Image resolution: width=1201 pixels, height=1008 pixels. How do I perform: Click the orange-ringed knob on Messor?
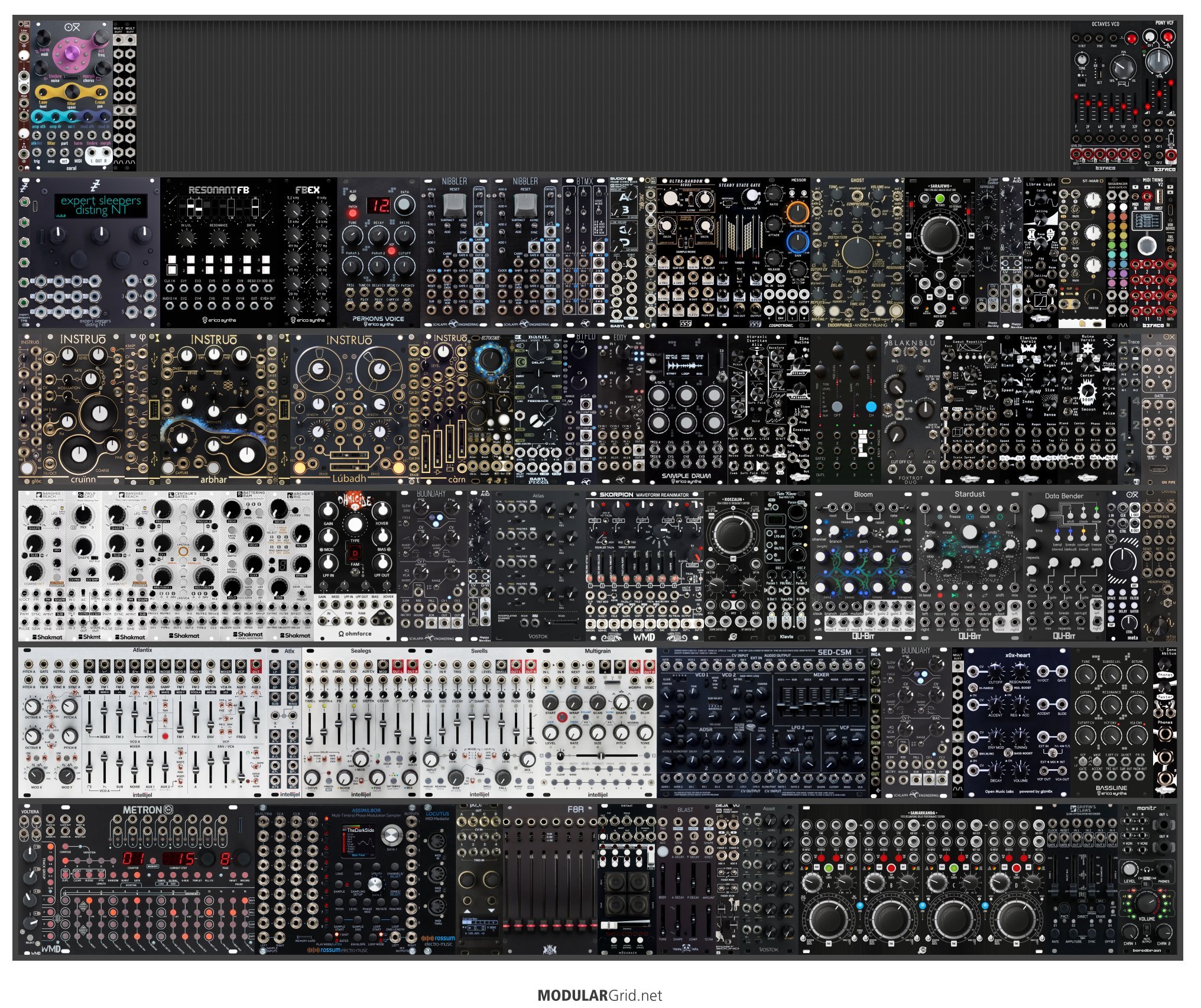point(797,212)
